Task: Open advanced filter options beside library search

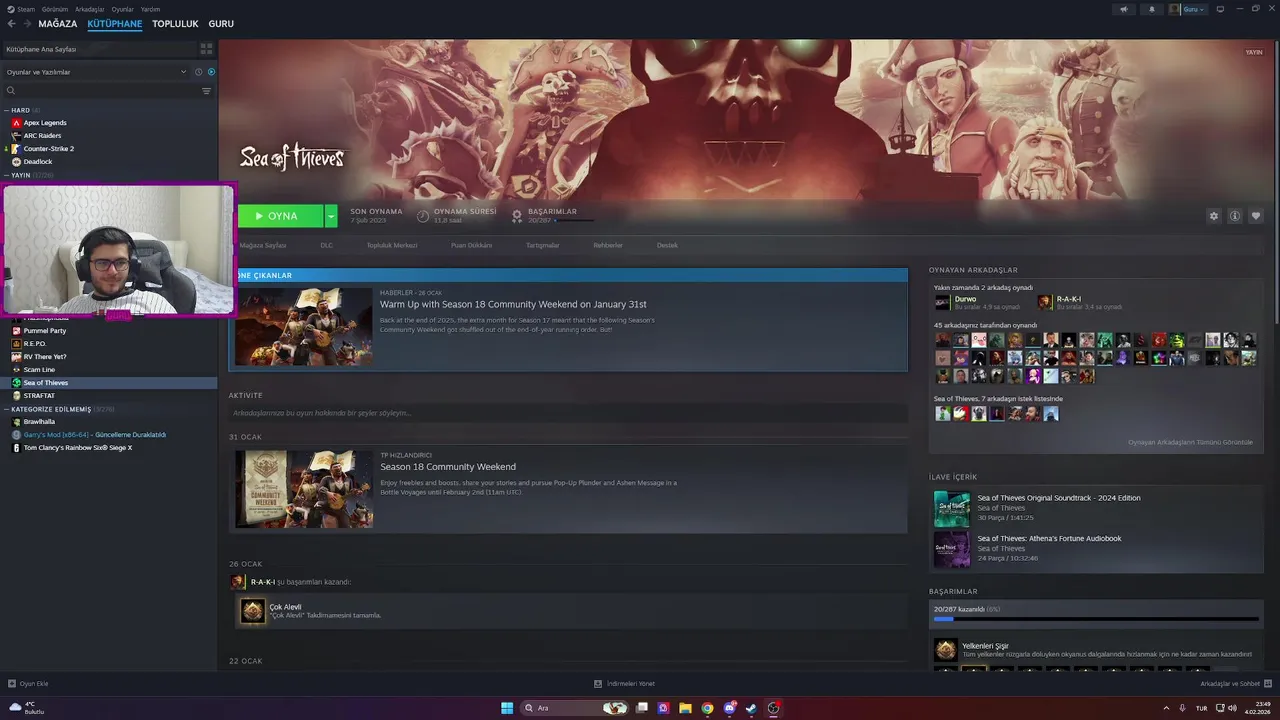Action: coord(206,91)
